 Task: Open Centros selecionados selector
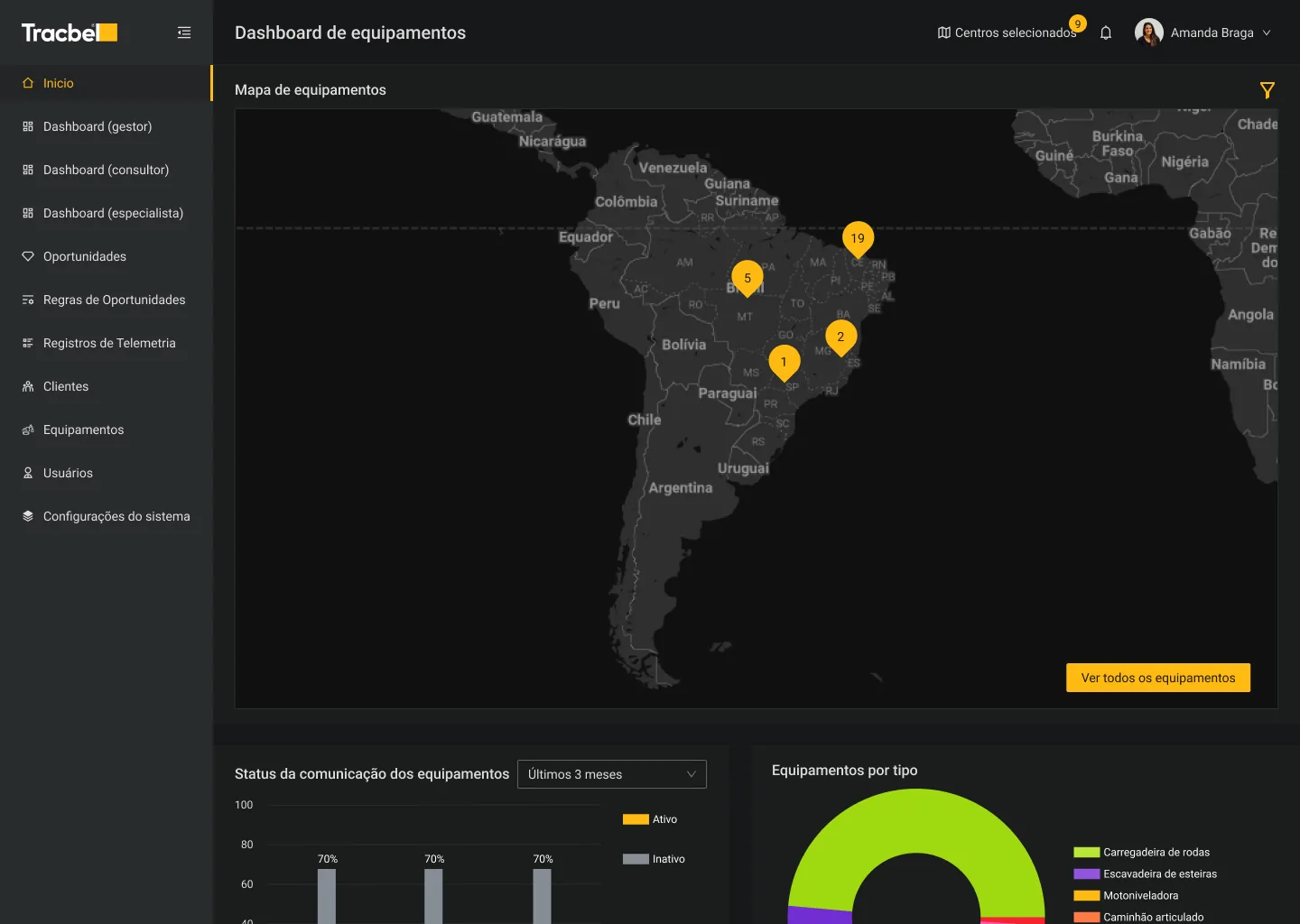(1007, 32)
